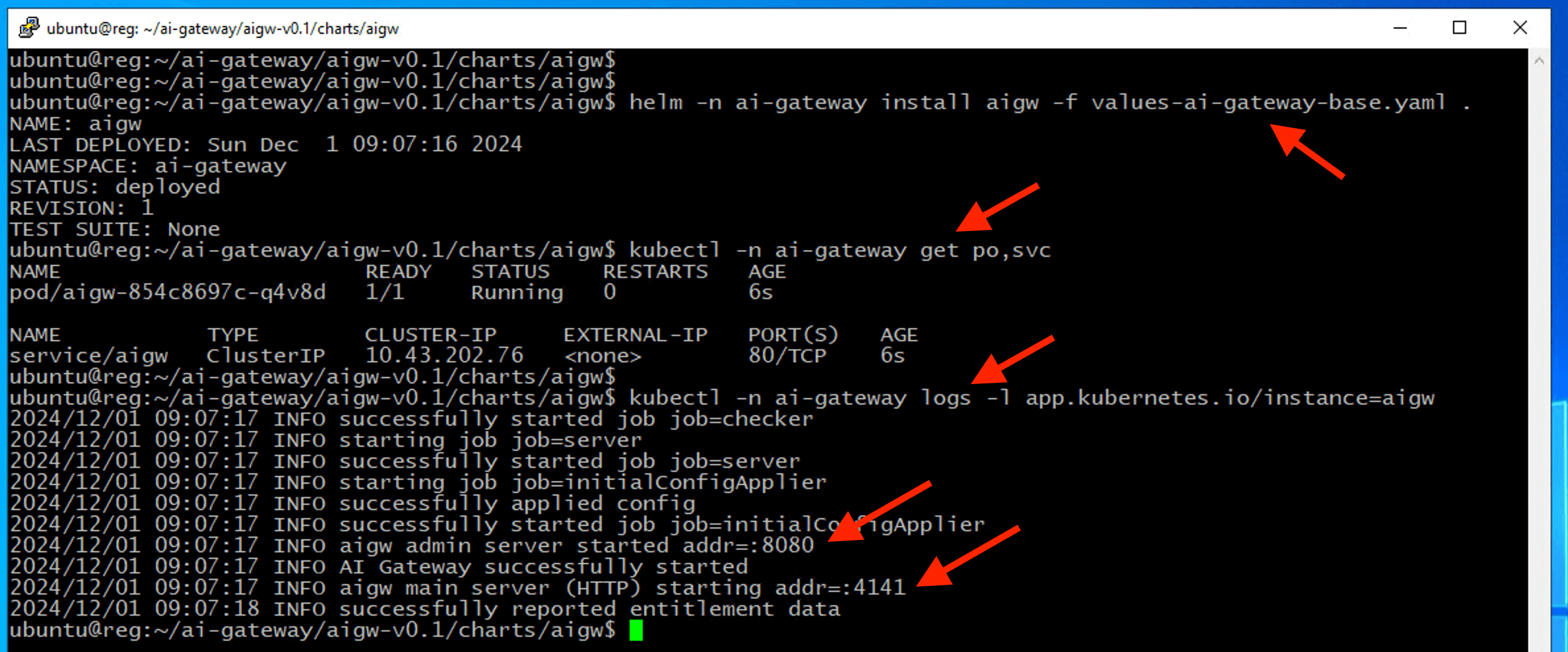Click the green terminal cursor block
The width and height of the screenshot is (1568, 652).
tap(636, 630)
